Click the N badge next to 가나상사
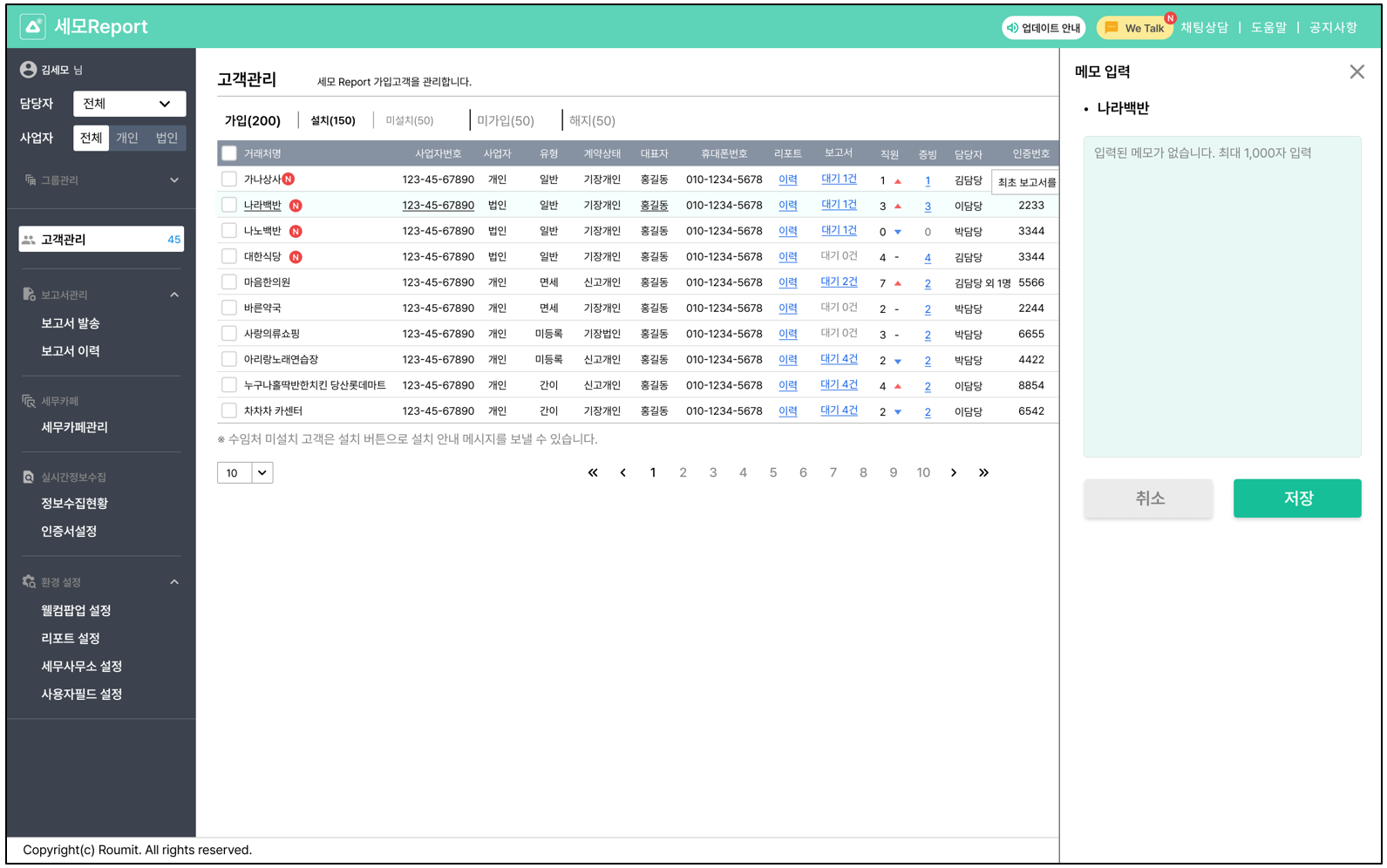 (289, 180)
